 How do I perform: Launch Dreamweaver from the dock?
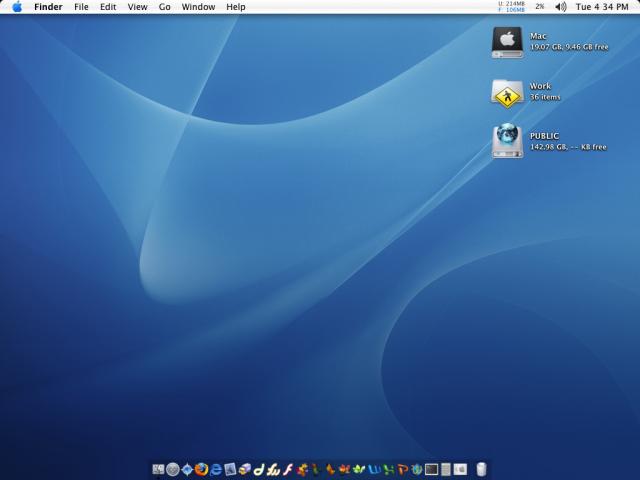pyautogui.click(x=259, y=469)
